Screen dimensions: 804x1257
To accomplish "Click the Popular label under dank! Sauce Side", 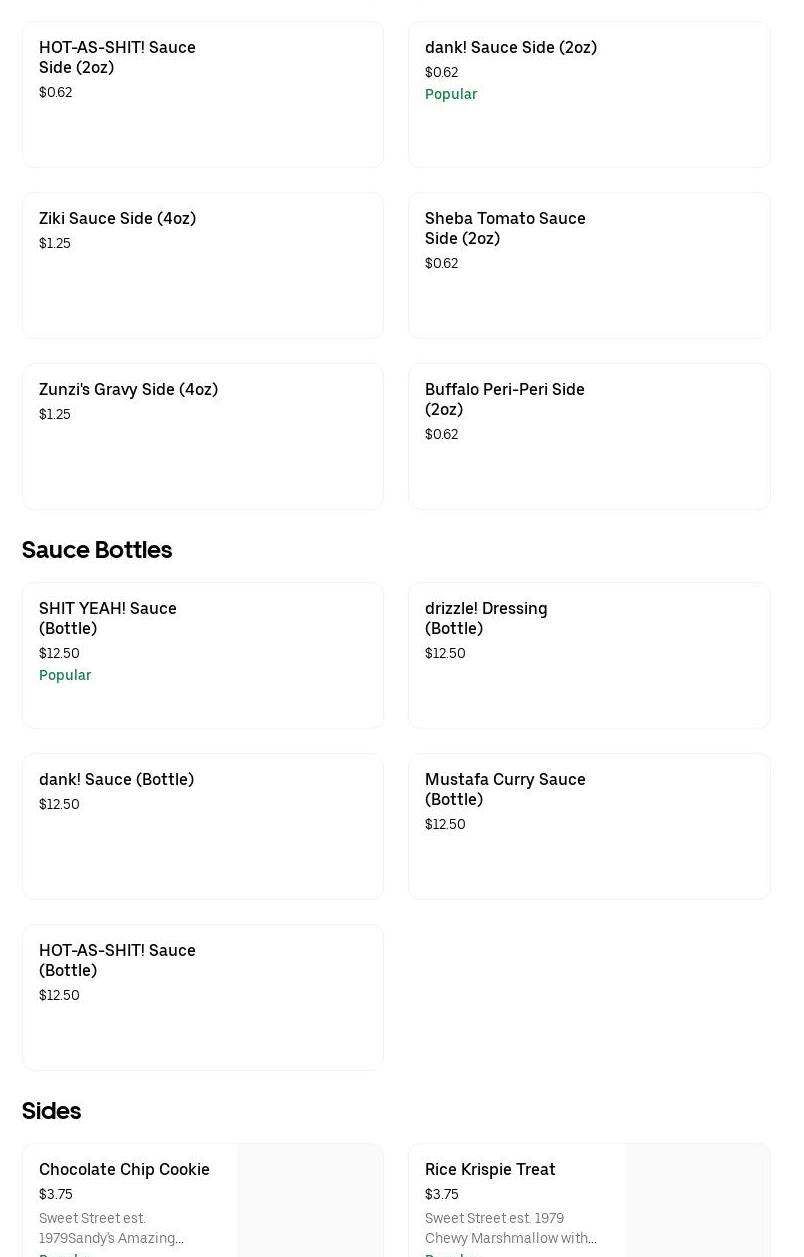I will click(451, 94).
